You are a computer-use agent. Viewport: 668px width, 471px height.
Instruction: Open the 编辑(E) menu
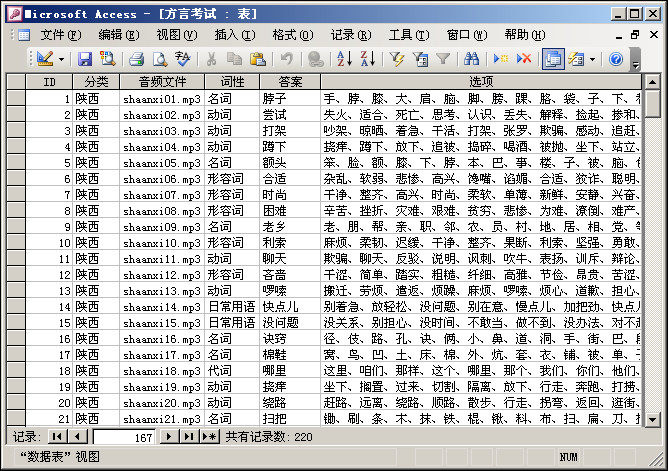[x=118, y=35]
